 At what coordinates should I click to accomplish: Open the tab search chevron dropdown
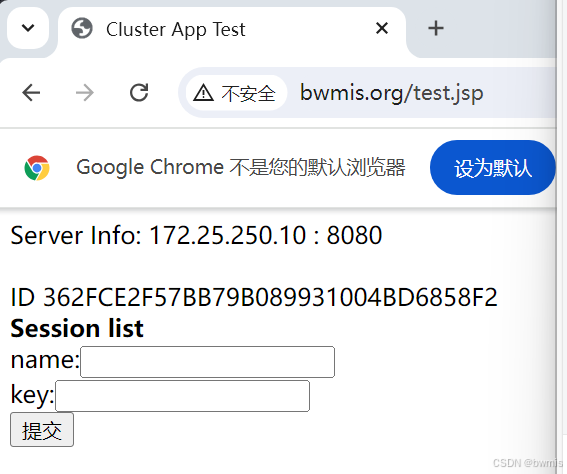pyautogui.click(x=28, y=28)
